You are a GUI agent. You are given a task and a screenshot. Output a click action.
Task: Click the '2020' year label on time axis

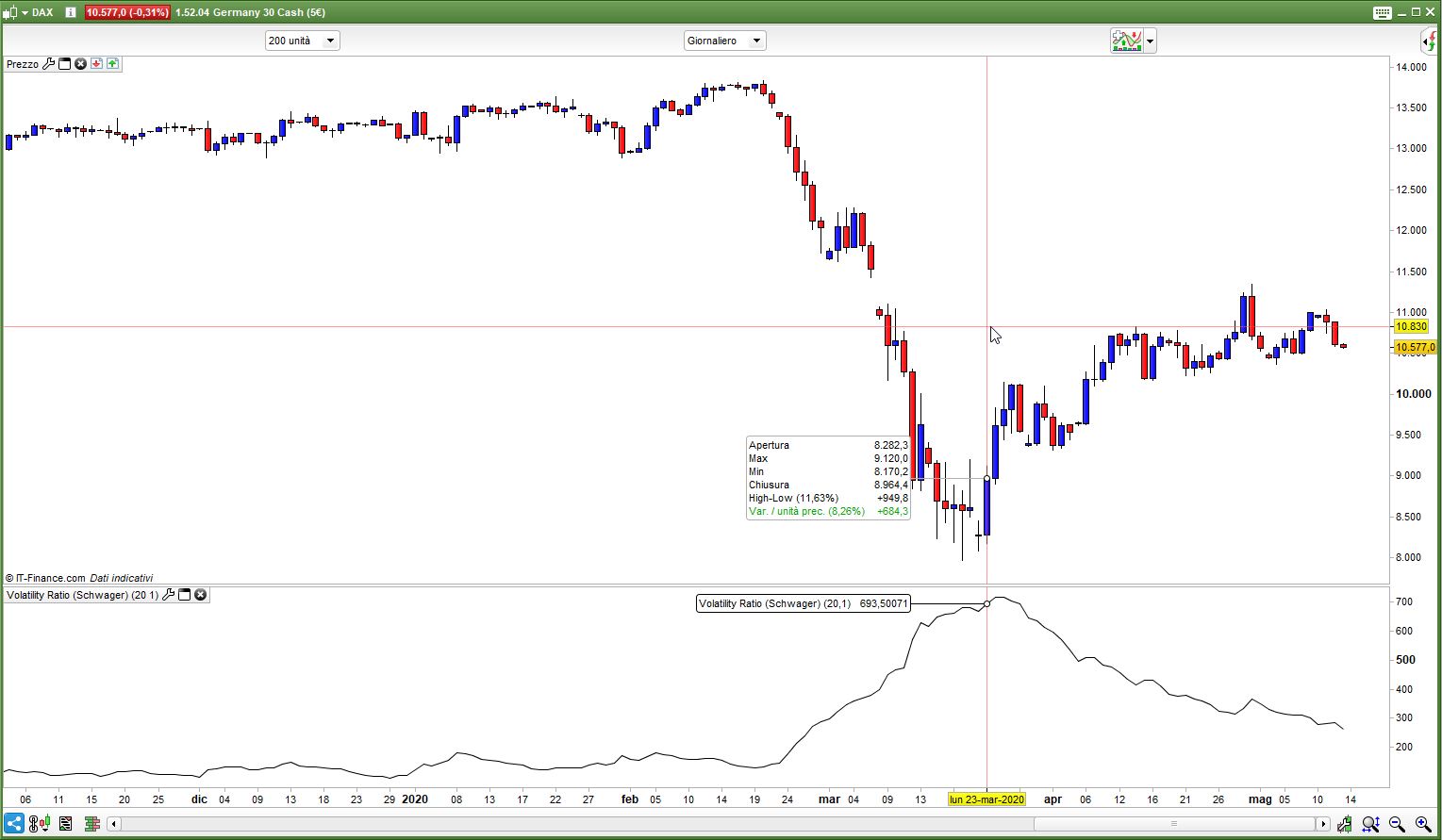(x=415, y=799)
